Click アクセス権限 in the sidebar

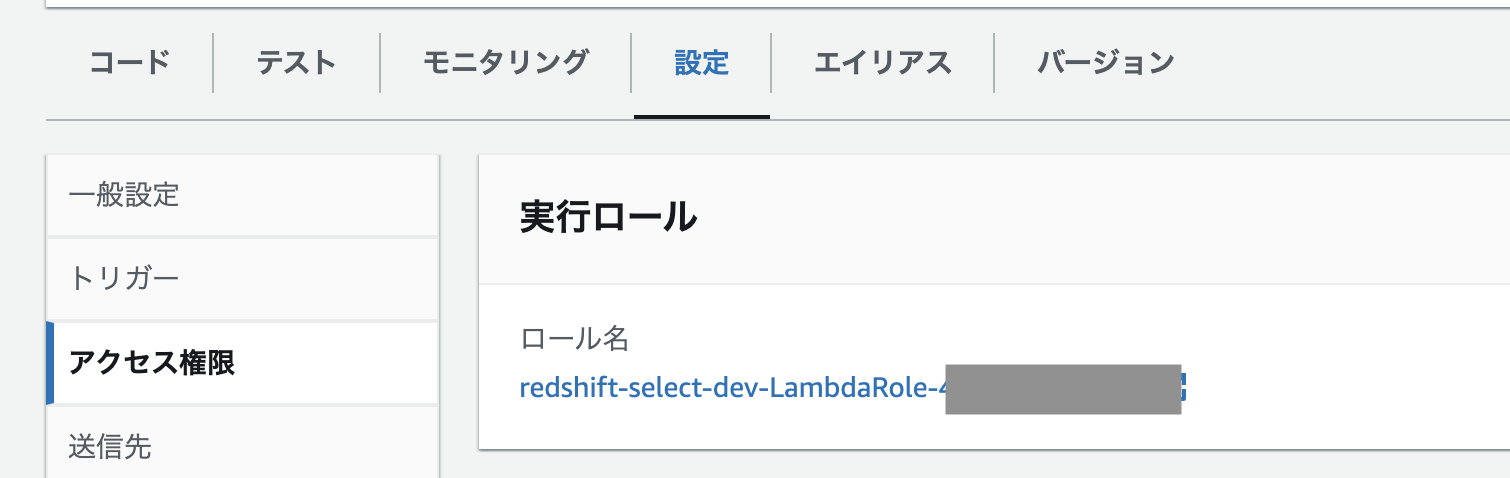(152, 362)
